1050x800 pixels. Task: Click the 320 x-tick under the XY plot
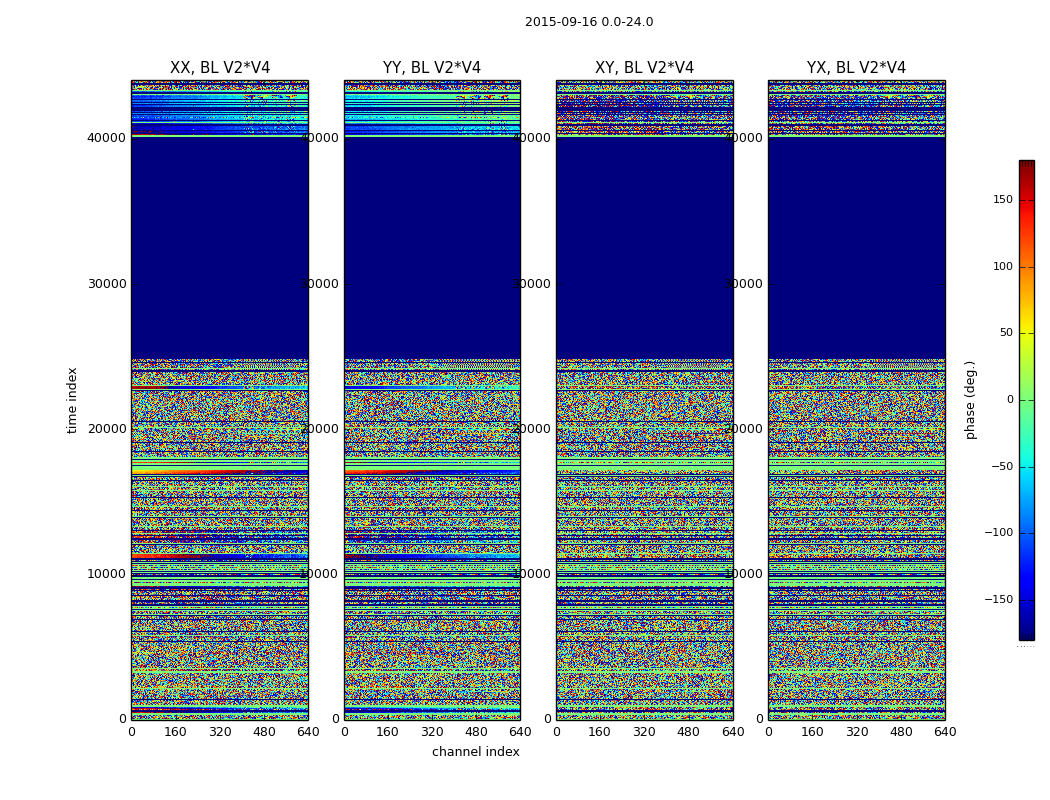[644, 732]
